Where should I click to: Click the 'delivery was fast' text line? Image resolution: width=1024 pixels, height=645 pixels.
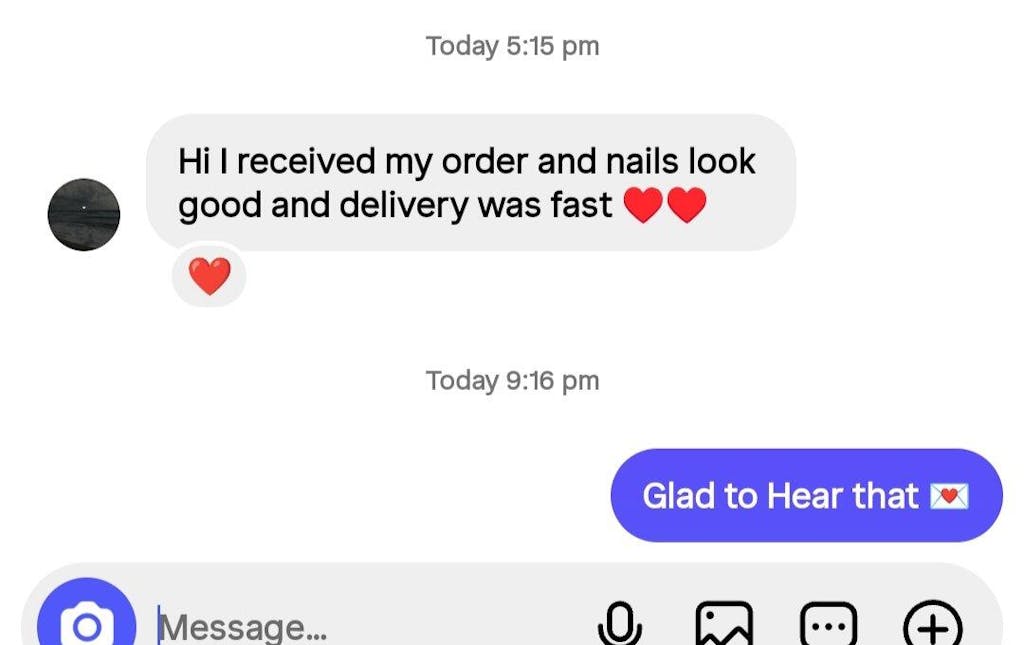coord(476,205)
